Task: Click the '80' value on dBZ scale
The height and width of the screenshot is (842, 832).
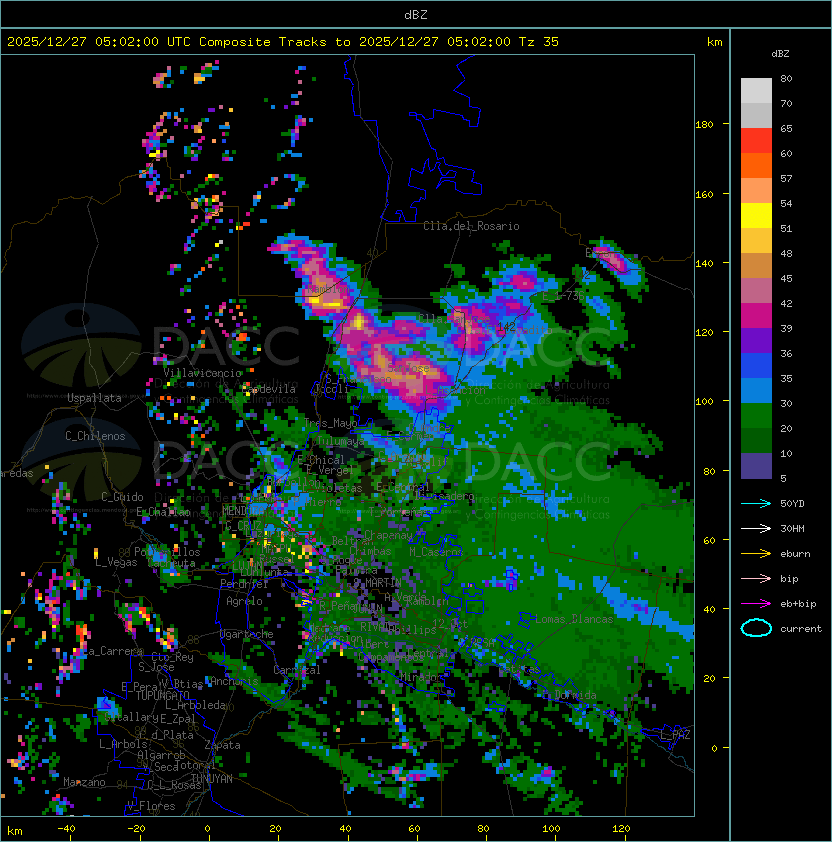Action: [x=786, y=78]
